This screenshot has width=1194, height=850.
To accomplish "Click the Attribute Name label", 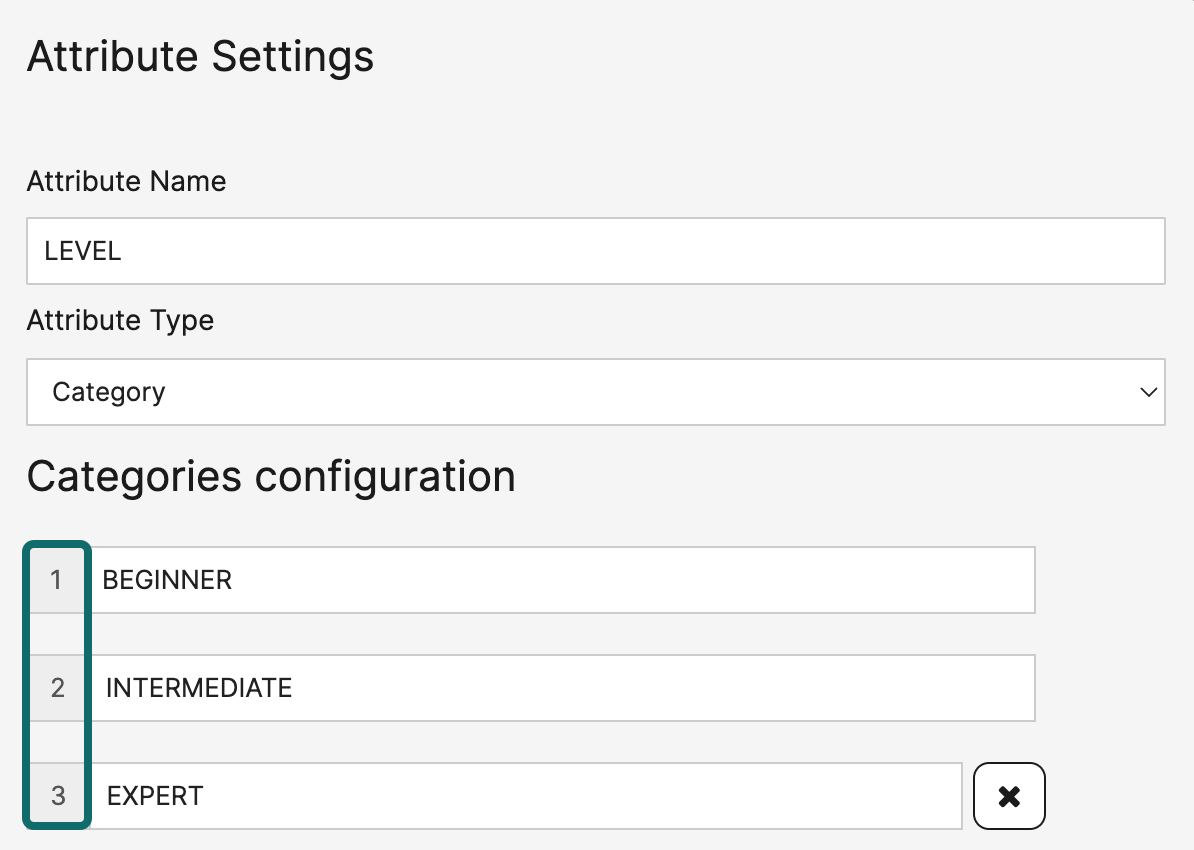I will [126, 181].
